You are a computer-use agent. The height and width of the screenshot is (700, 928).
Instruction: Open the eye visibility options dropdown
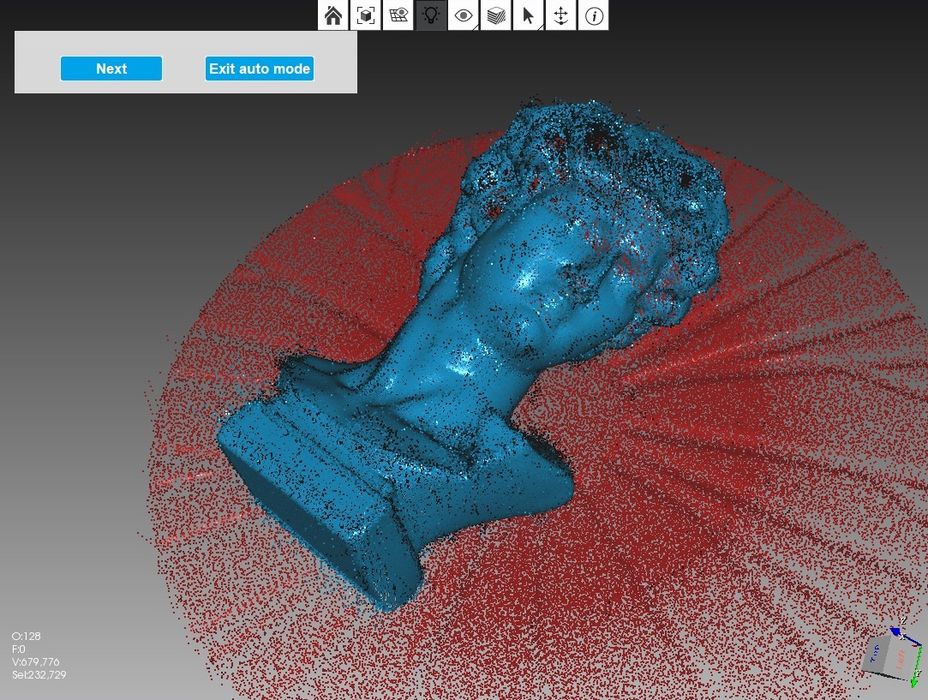tap(463, 15)
